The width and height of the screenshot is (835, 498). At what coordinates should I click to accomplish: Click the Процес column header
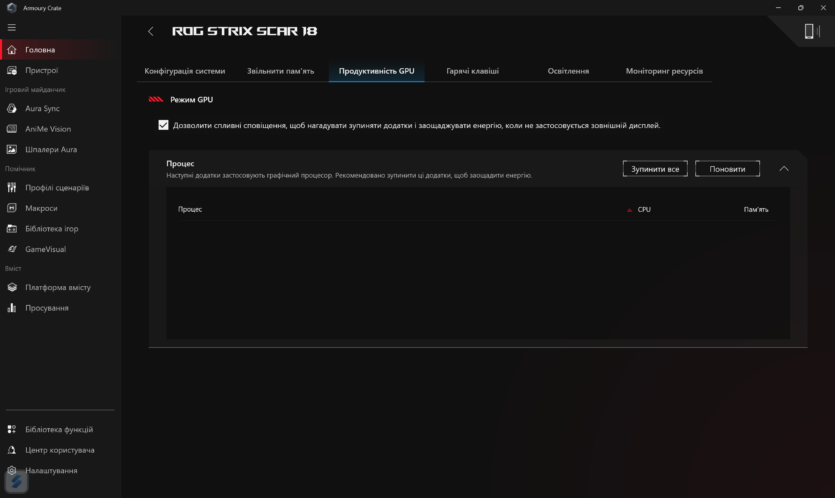pyautogui.click(x=190, y=209)
